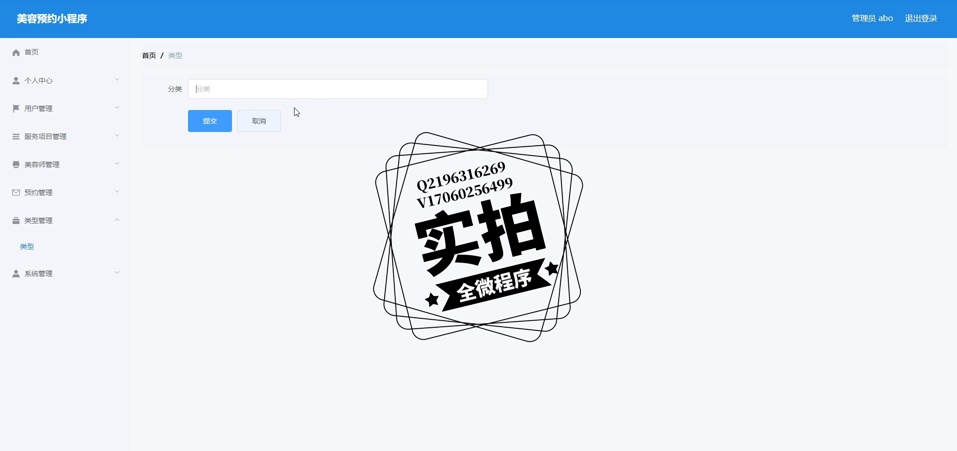Viewport: 957px width, 451px height.
Task: Expand the 用户管理 chevron arrow
Action: coord(117,108)
